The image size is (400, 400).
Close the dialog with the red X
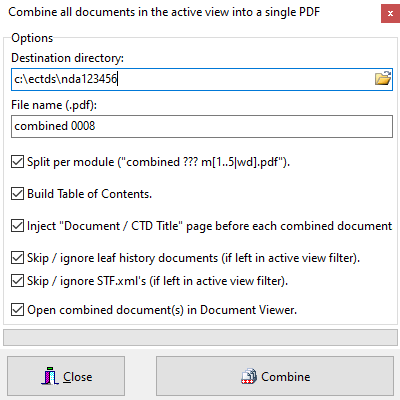(x=390, y=13)
